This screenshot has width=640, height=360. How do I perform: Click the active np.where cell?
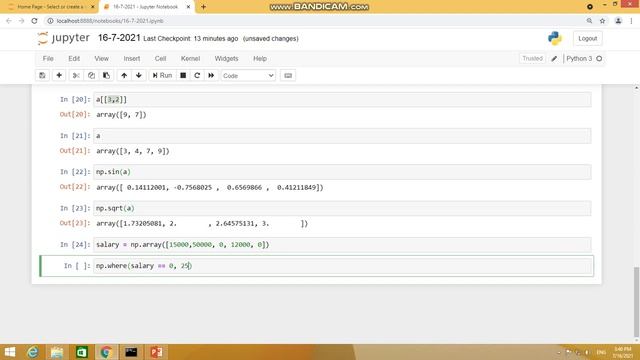[x=342, y=266]
